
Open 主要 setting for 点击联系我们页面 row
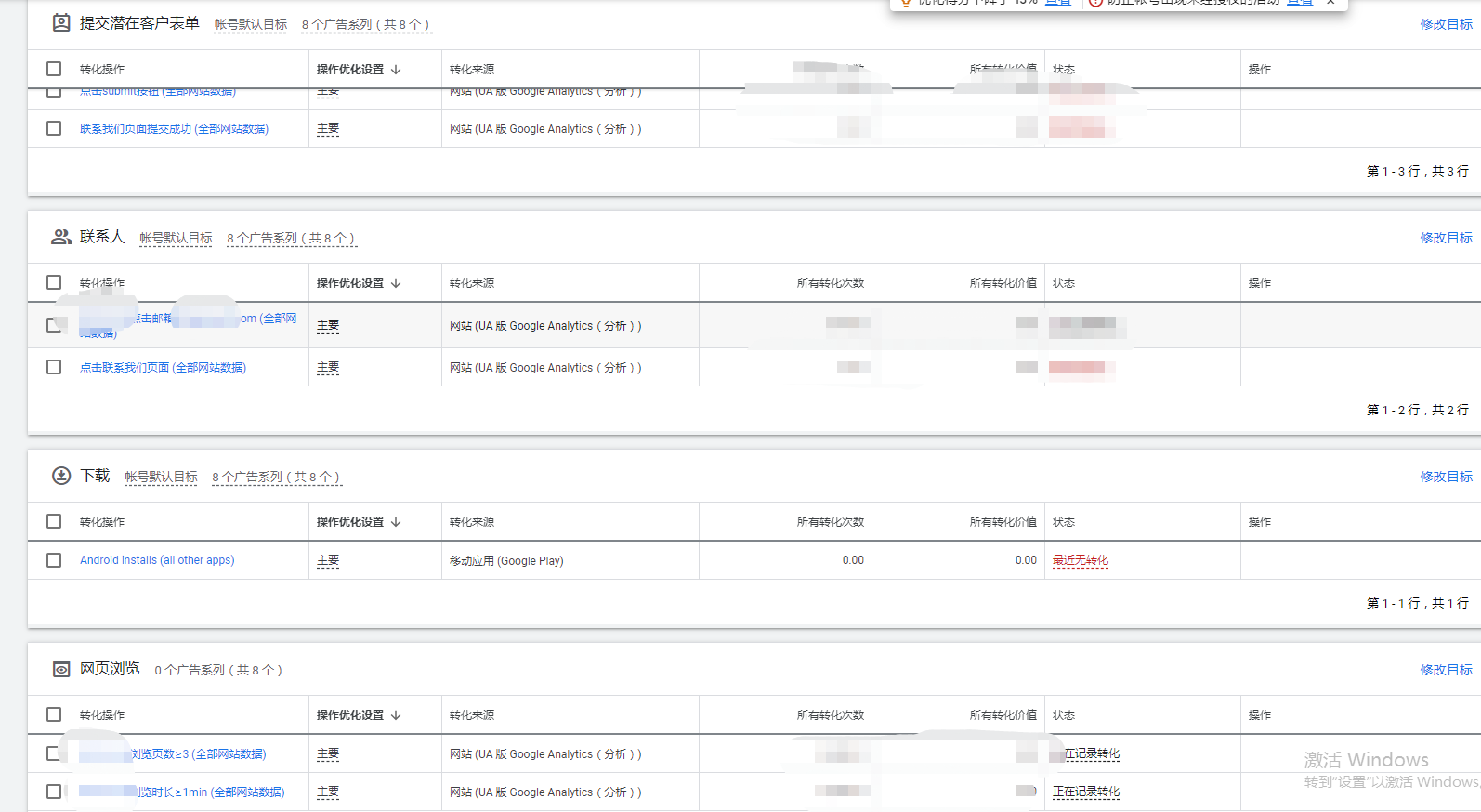328,368
